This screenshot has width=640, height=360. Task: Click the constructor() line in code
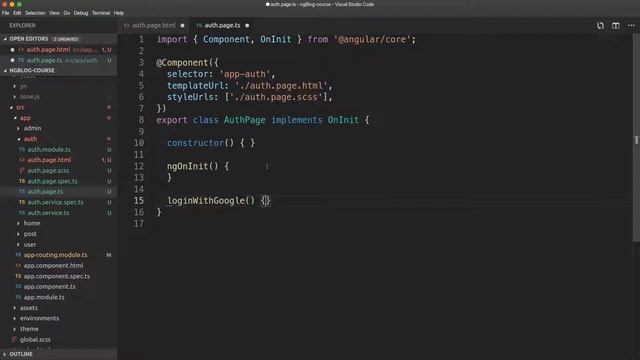point(211,143)
